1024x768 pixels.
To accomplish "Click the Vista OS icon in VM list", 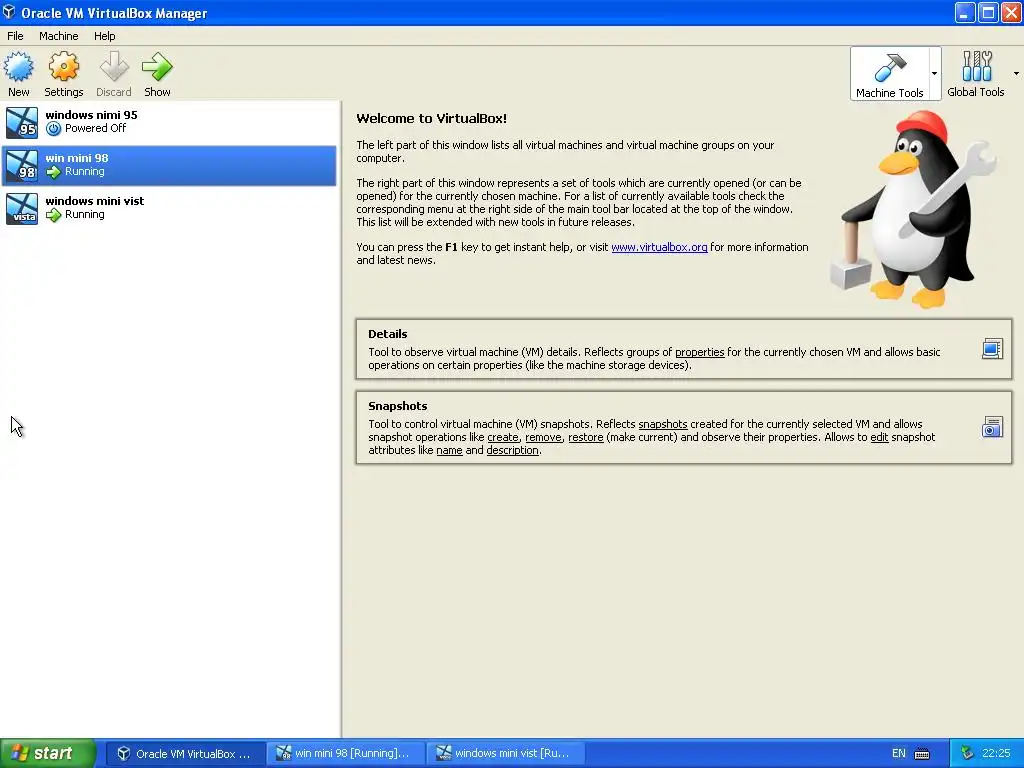I will point(22,209).
